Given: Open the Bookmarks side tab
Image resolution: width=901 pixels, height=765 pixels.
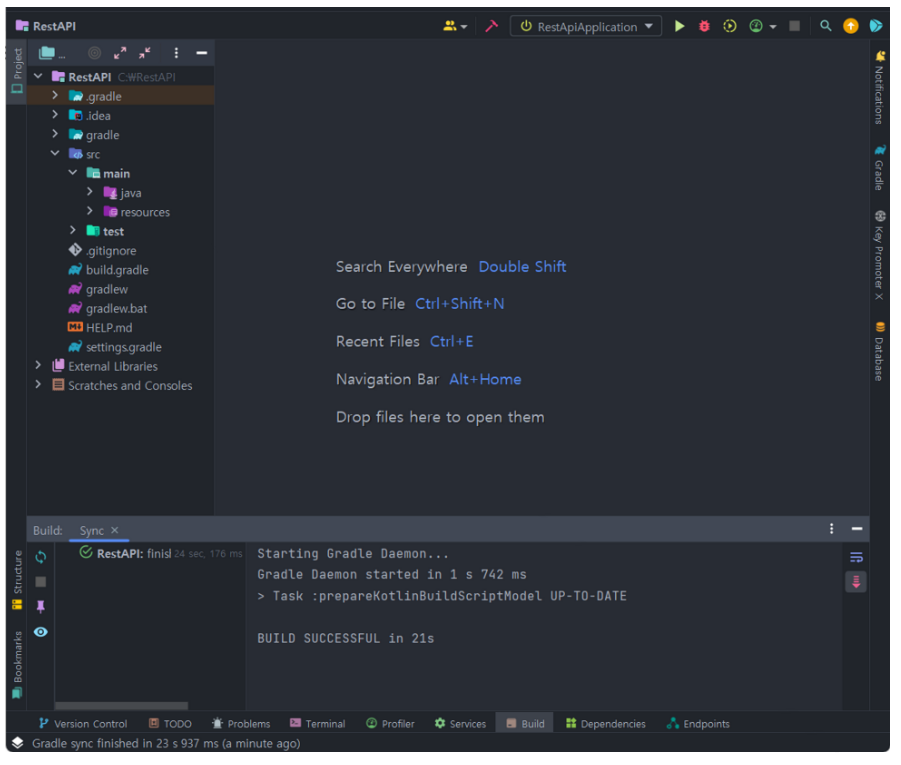Looking at the screenshot, I should [x=17, y=668].
